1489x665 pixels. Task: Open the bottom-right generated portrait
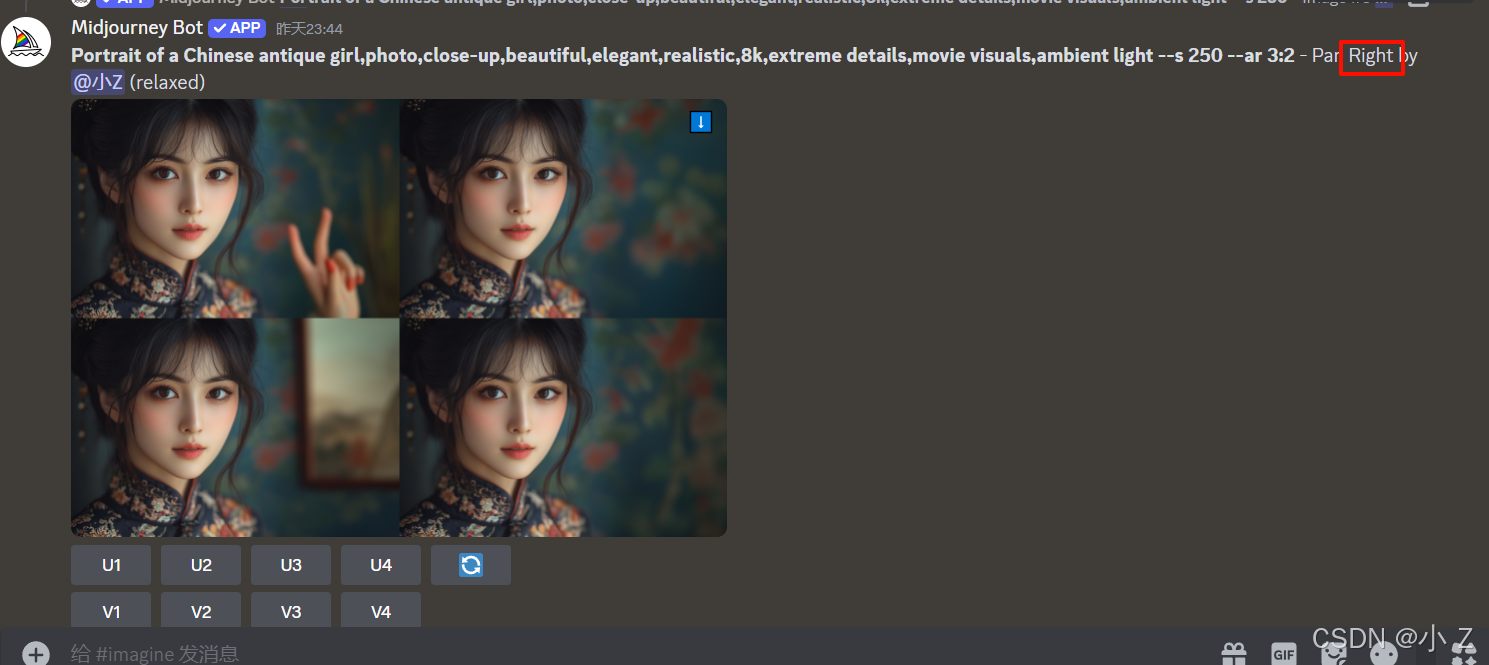pyautogui.click(x=563, y=427)
